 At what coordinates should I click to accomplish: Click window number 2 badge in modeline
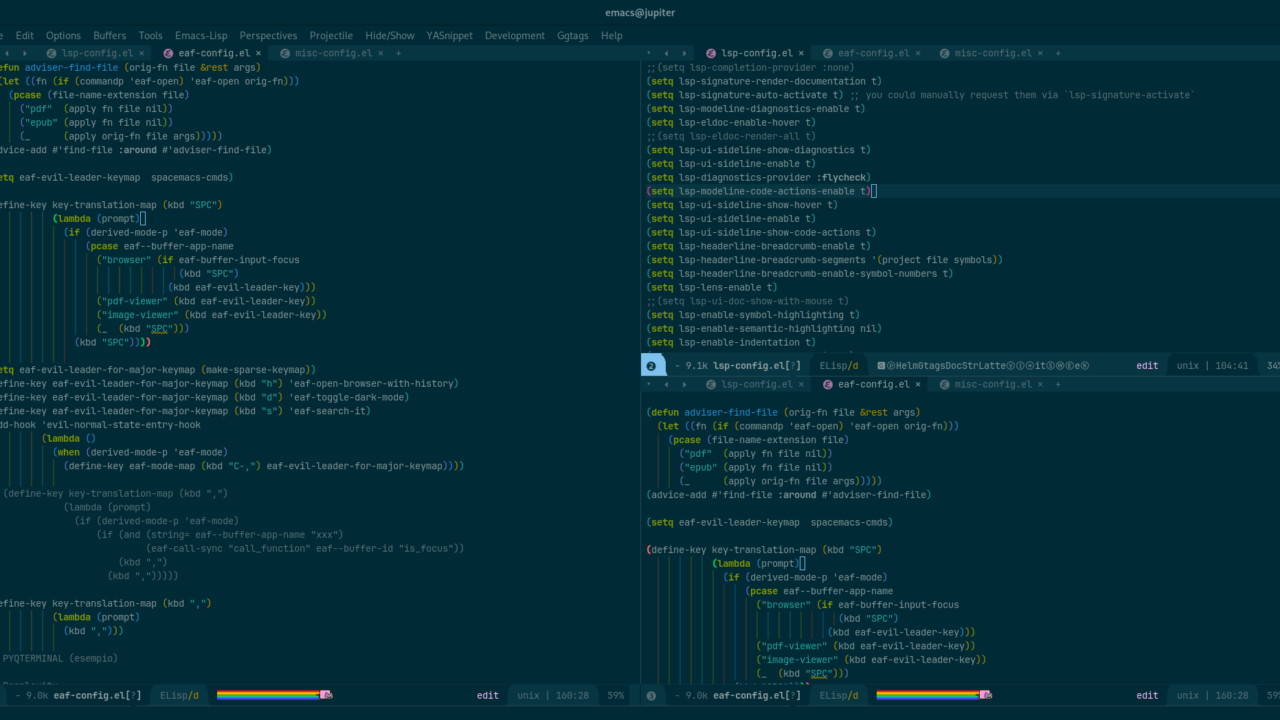pos(651,366)
